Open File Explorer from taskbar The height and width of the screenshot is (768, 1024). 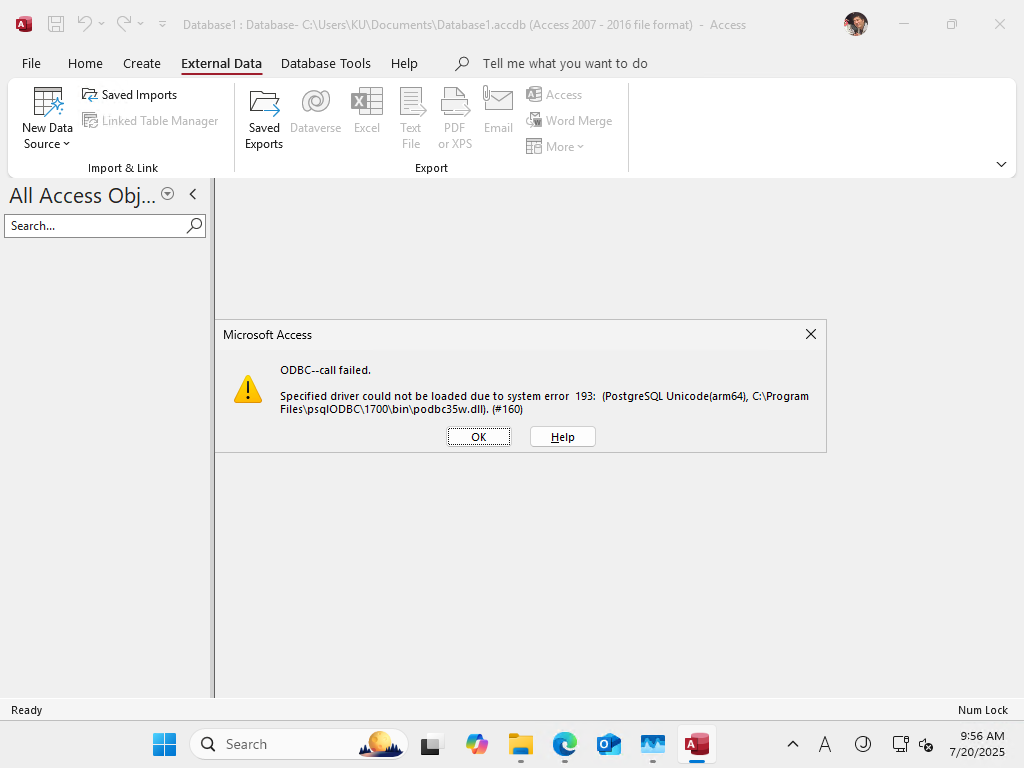click(520, 744)
